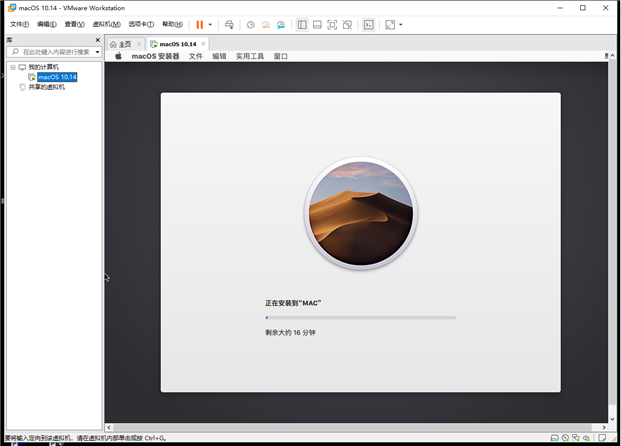621x446 pixels.
Task: Revert the VM to its previous snapshot
Action: (266, 25)
